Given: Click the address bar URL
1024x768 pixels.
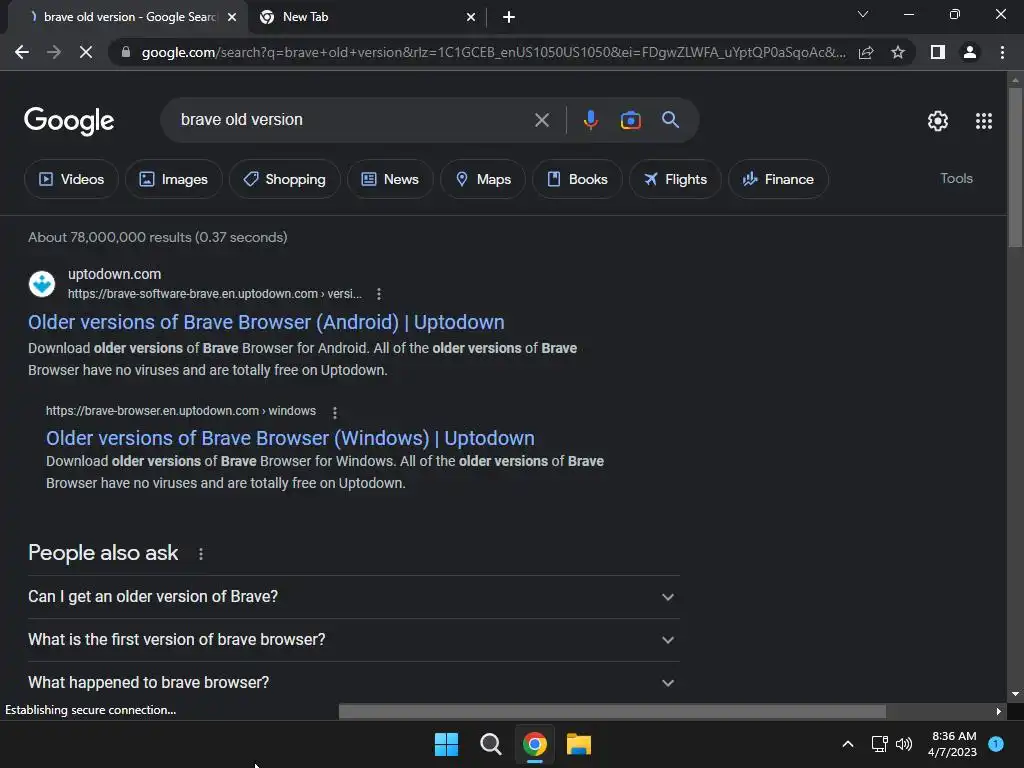Looking at the screenshot, I should (493, 52).
